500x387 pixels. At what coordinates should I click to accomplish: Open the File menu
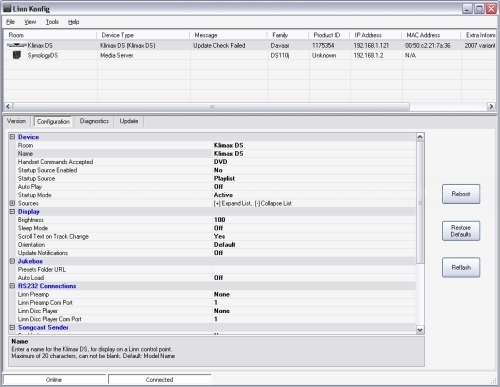point(10,22)
